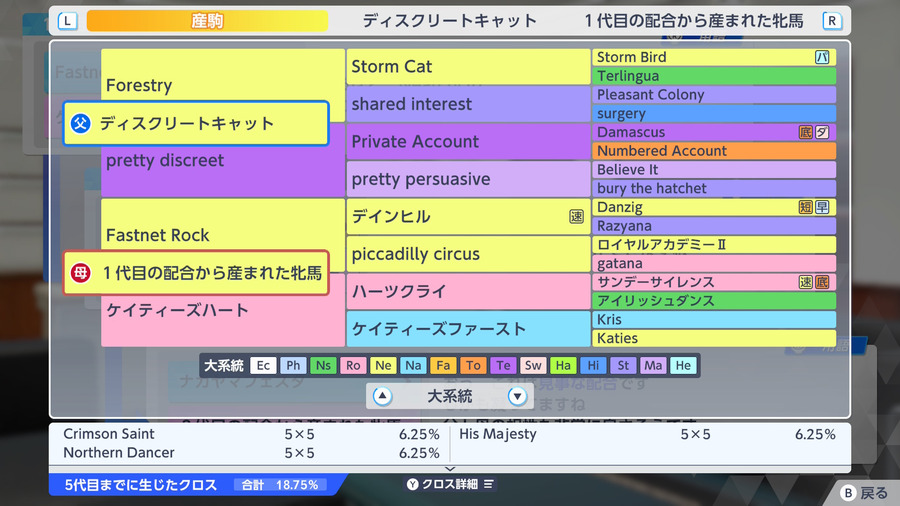This screenshot has width=900, height=506.
Task: Click the To lineage swatch
Action: (x=474, y=365)
